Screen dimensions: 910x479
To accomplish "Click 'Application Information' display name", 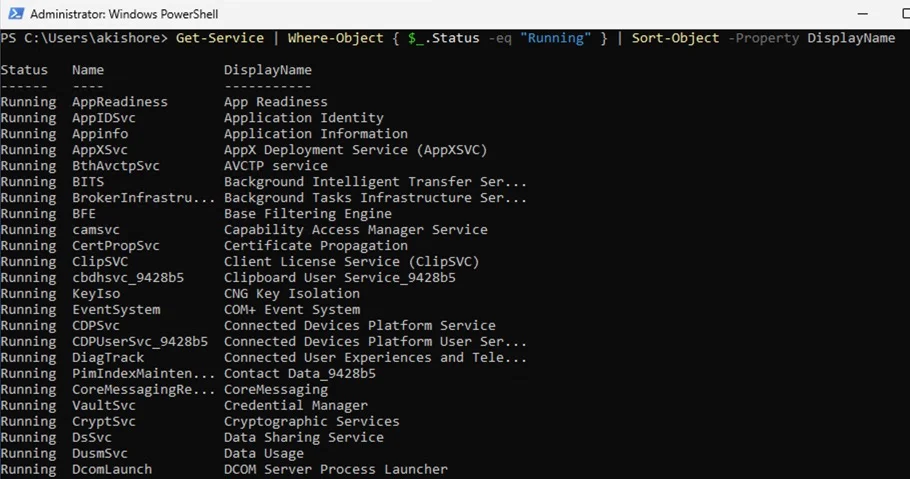I will pyautogui.click(x=316, y=134).
